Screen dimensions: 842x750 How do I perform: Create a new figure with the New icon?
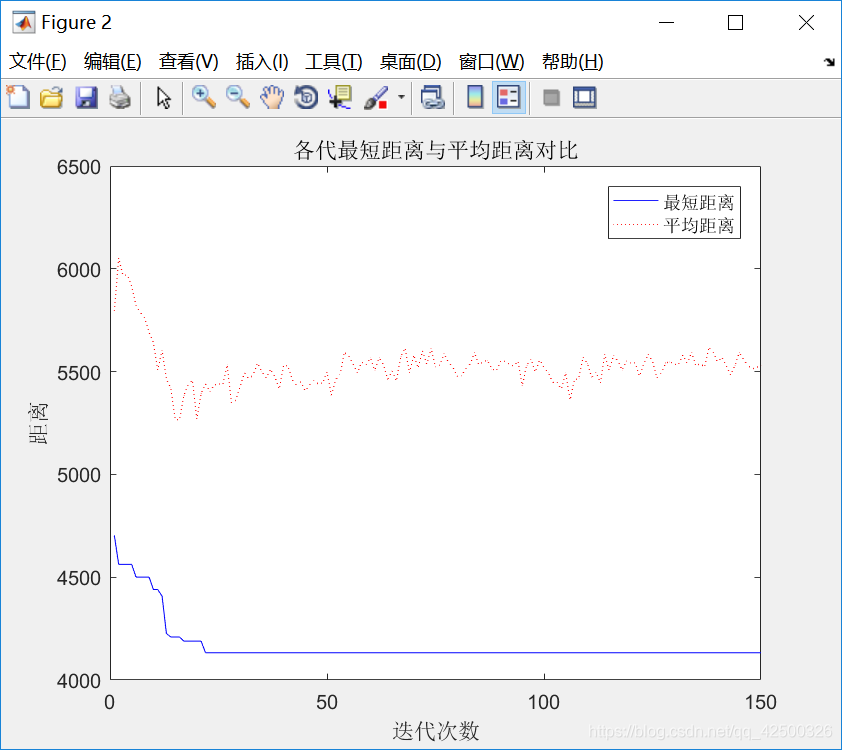click(18, 97)
